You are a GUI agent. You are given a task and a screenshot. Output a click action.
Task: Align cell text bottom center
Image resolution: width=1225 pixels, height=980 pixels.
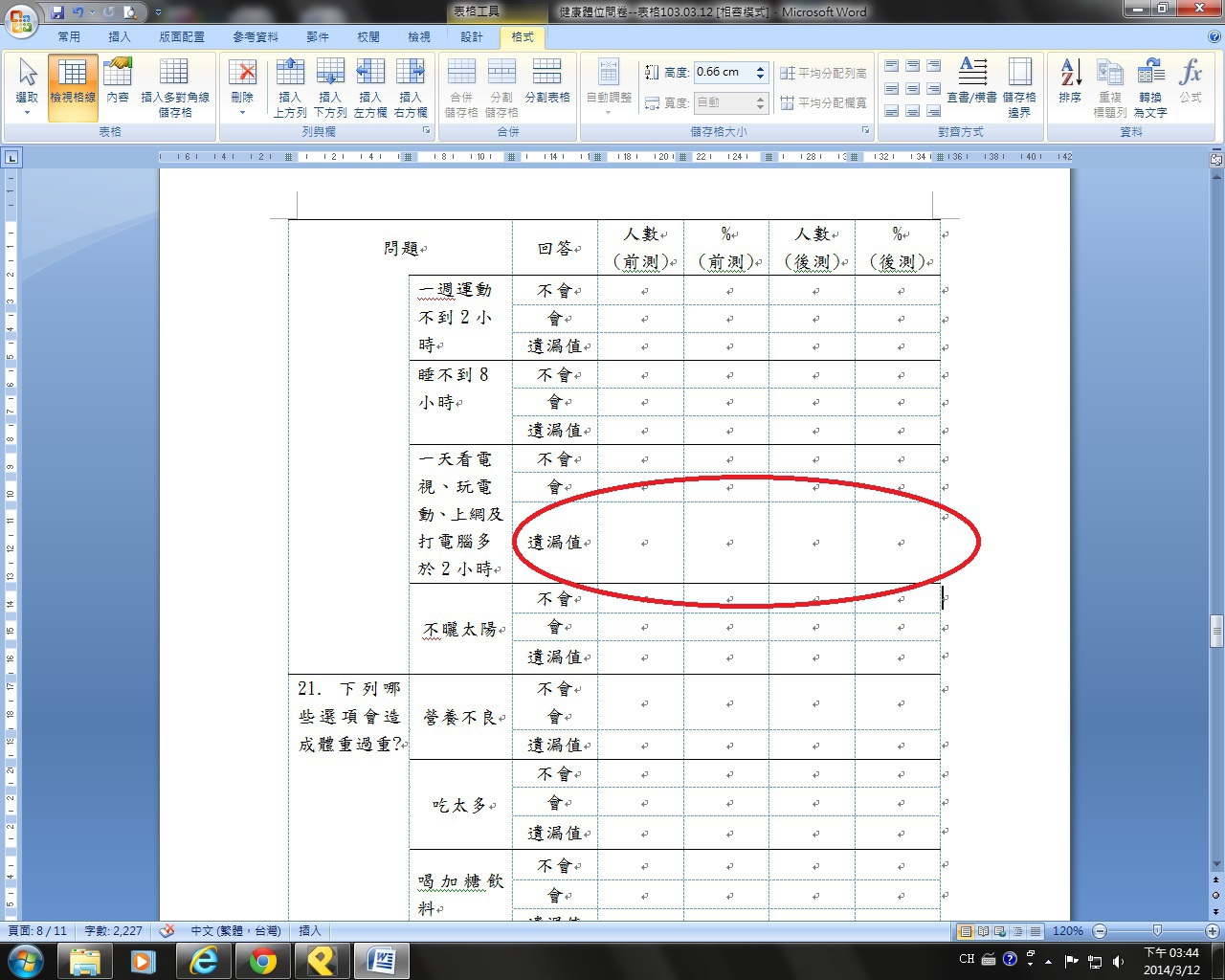(x=913, y=111)
